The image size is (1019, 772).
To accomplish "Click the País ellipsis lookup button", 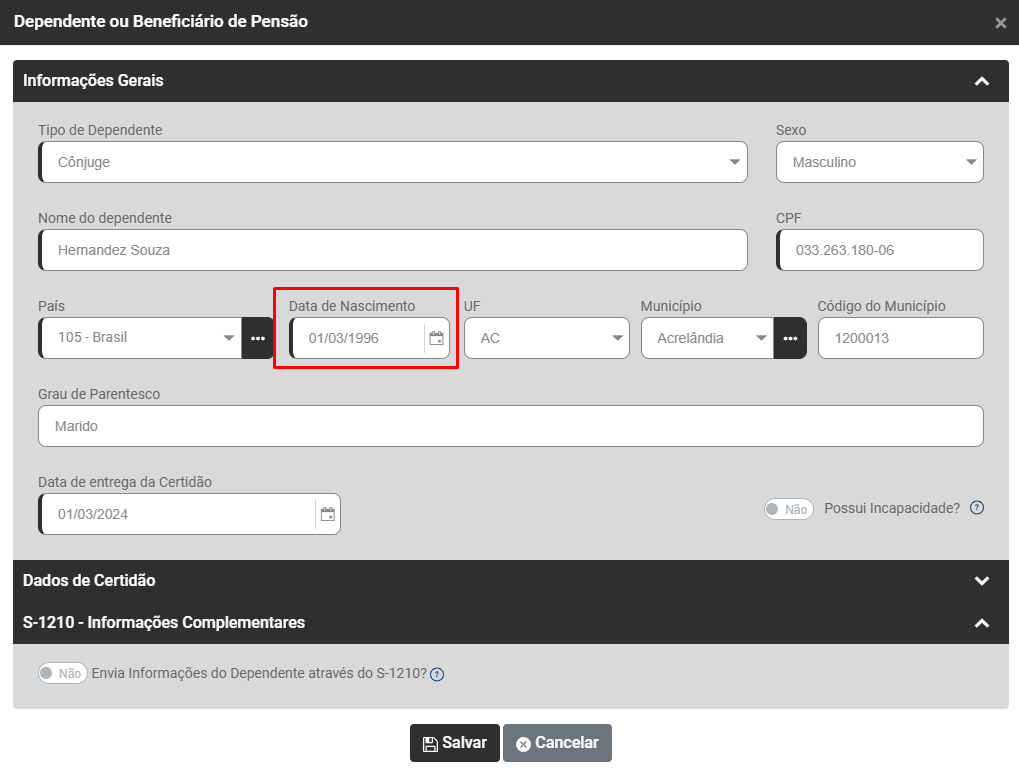I will click(x=258, y=338).
